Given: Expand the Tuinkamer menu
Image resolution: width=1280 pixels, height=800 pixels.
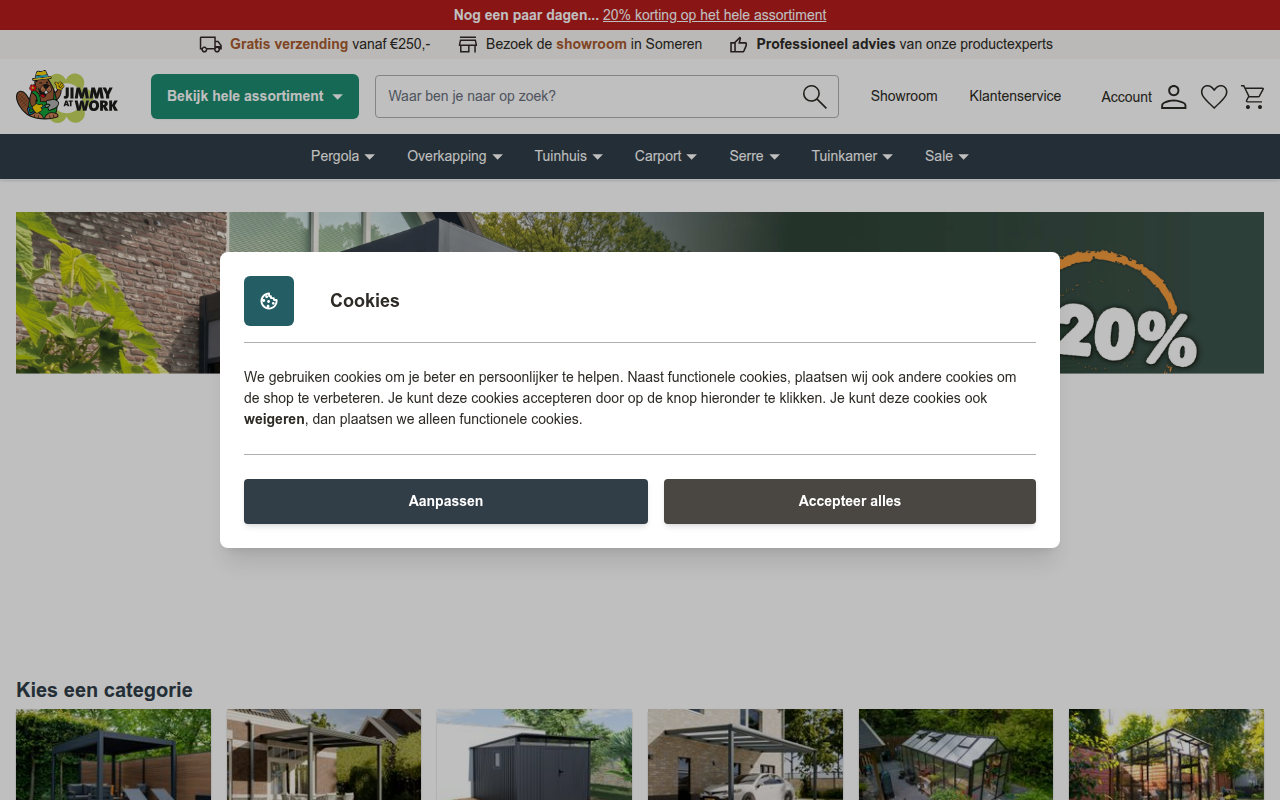Looking at the screenshot, I should pyautogui.click(x=852, y=156).
